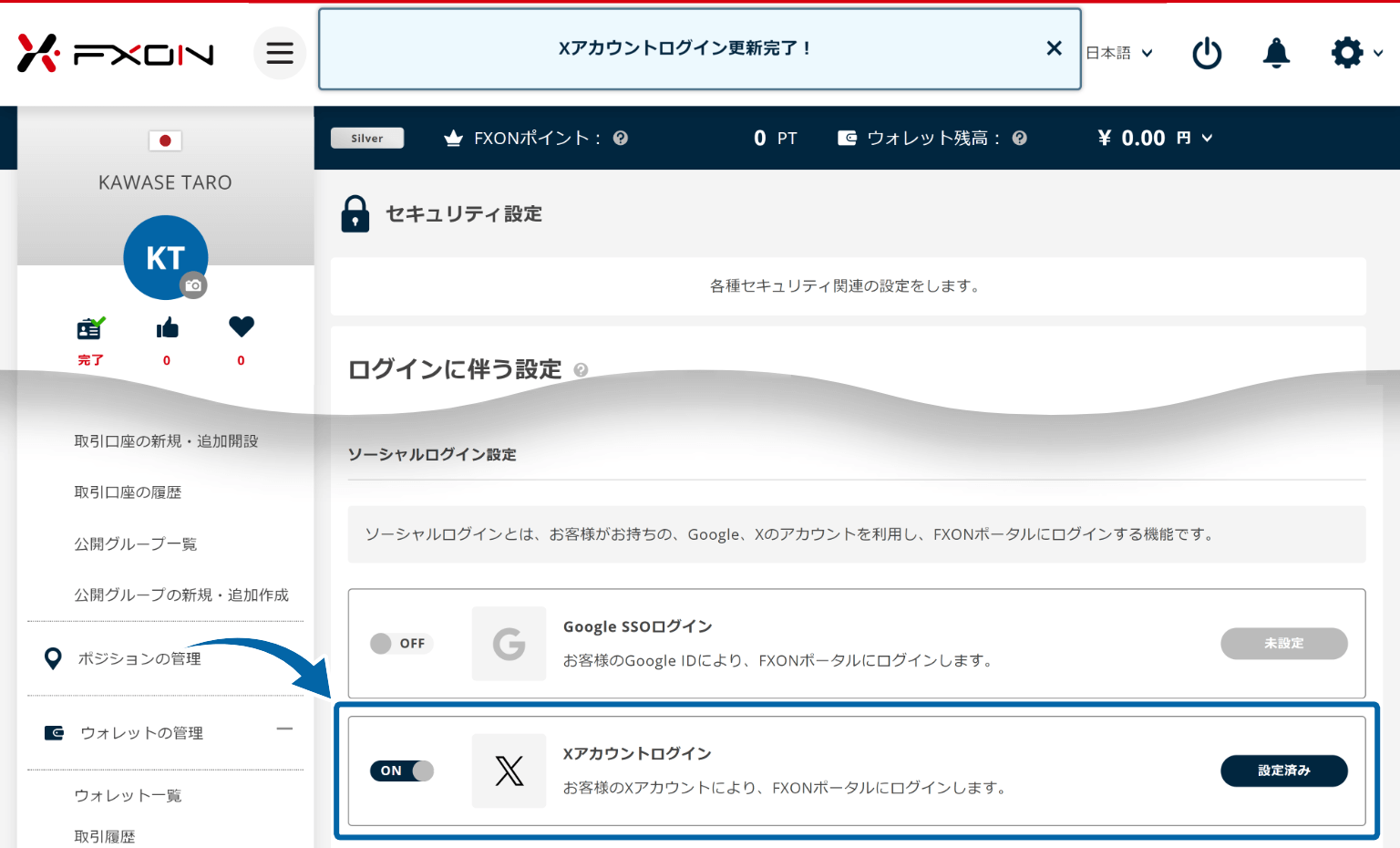
Task: Click the Japan flag icon
Action: point(165,140)
